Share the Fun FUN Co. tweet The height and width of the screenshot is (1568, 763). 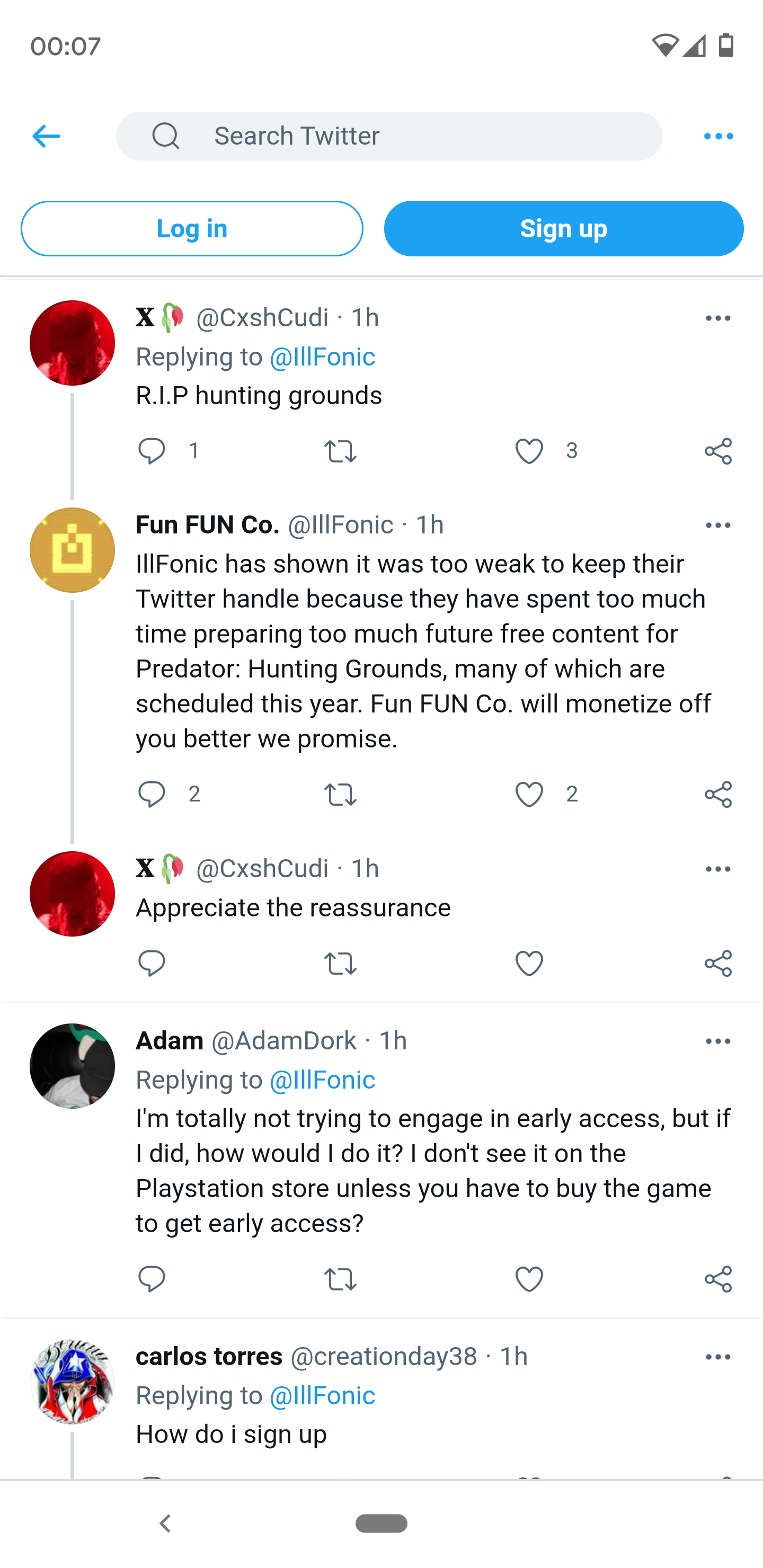point(718,795)
